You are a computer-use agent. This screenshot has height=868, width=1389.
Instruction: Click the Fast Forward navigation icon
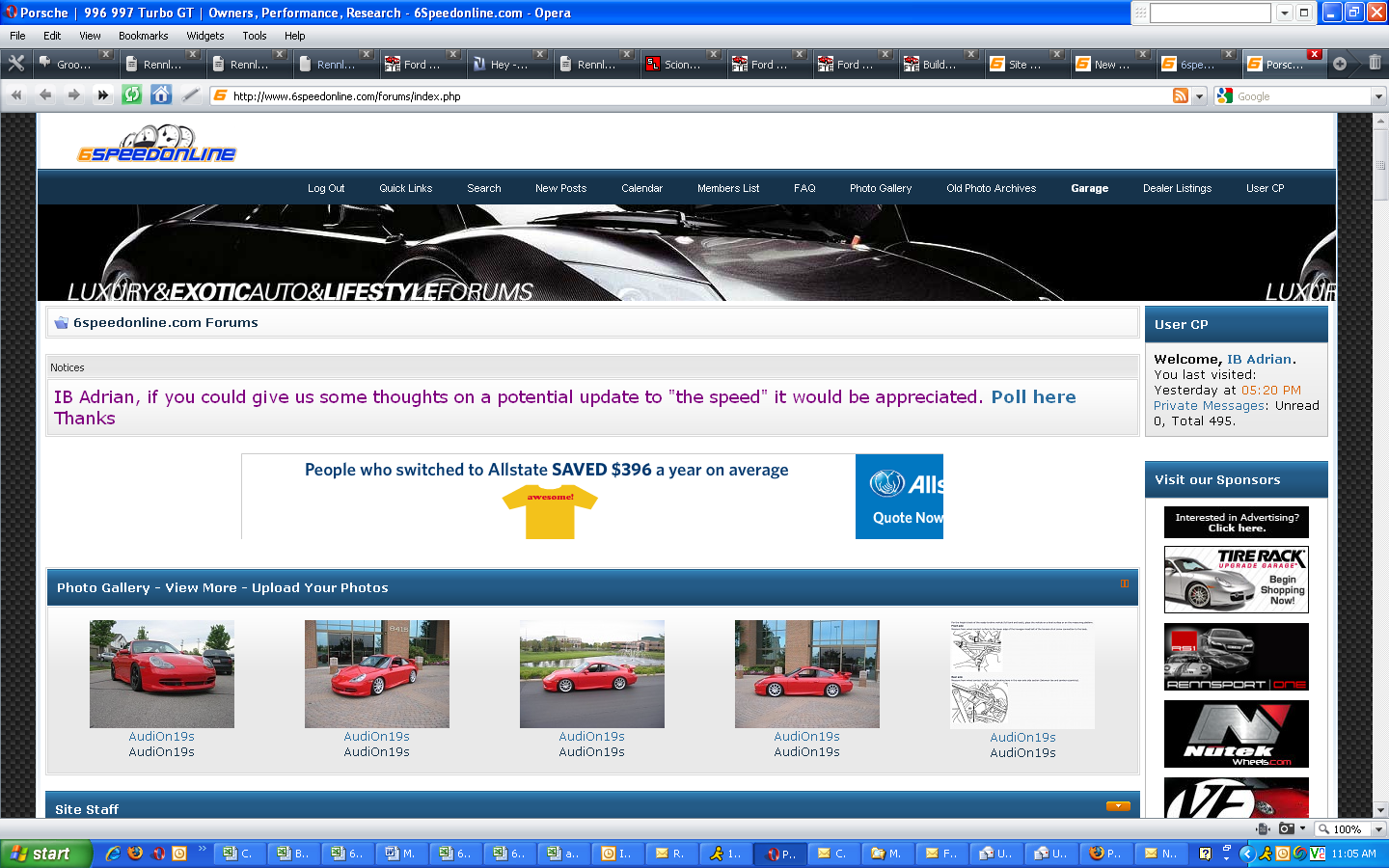102,95
